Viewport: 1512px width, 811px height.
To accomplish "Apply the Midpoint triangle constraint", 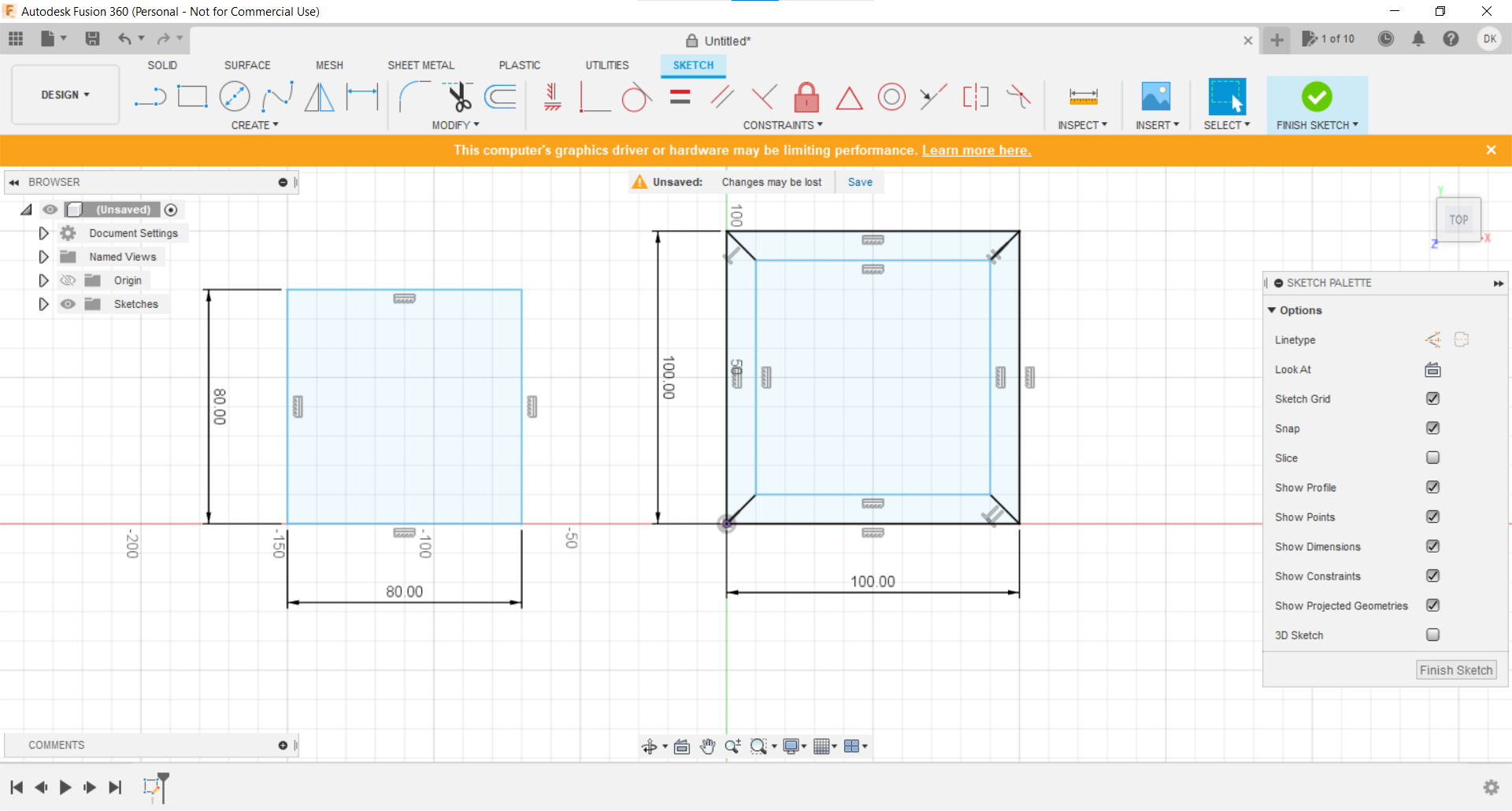I will [849, 98].
